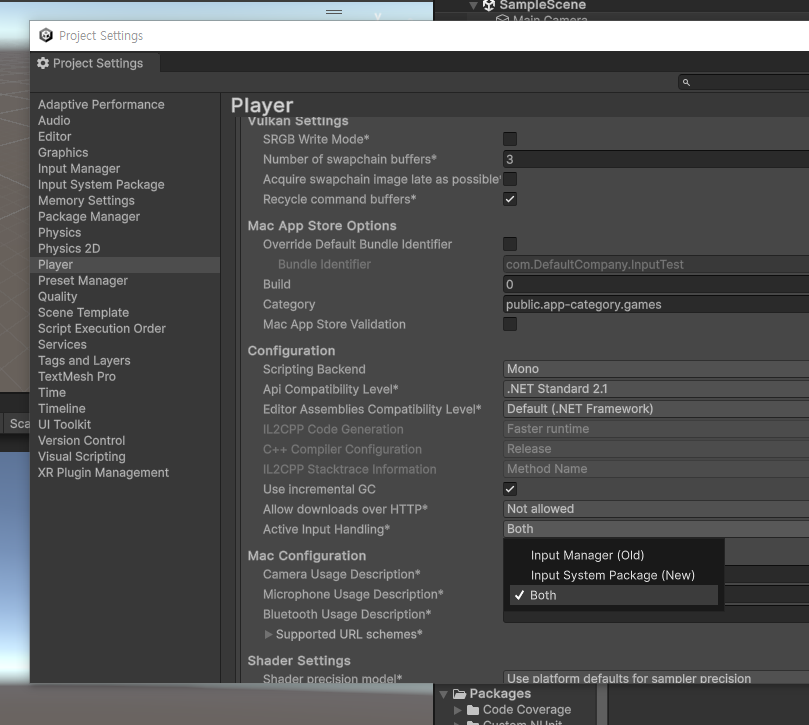809x725 pixels.
Task: Collapse the SampleScene hierarchy arrow
Action: pos(473,6)
